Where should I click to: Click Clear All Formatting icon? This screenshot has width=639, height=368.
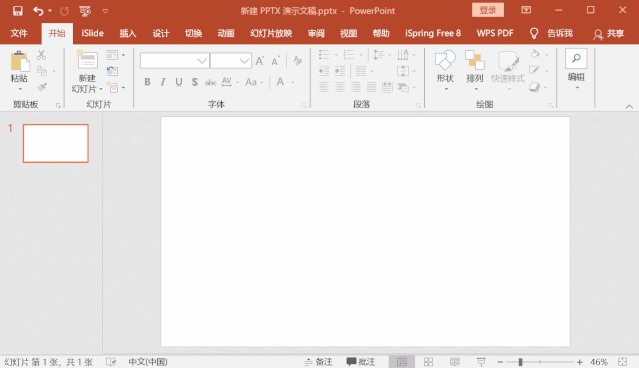(298, 61)
